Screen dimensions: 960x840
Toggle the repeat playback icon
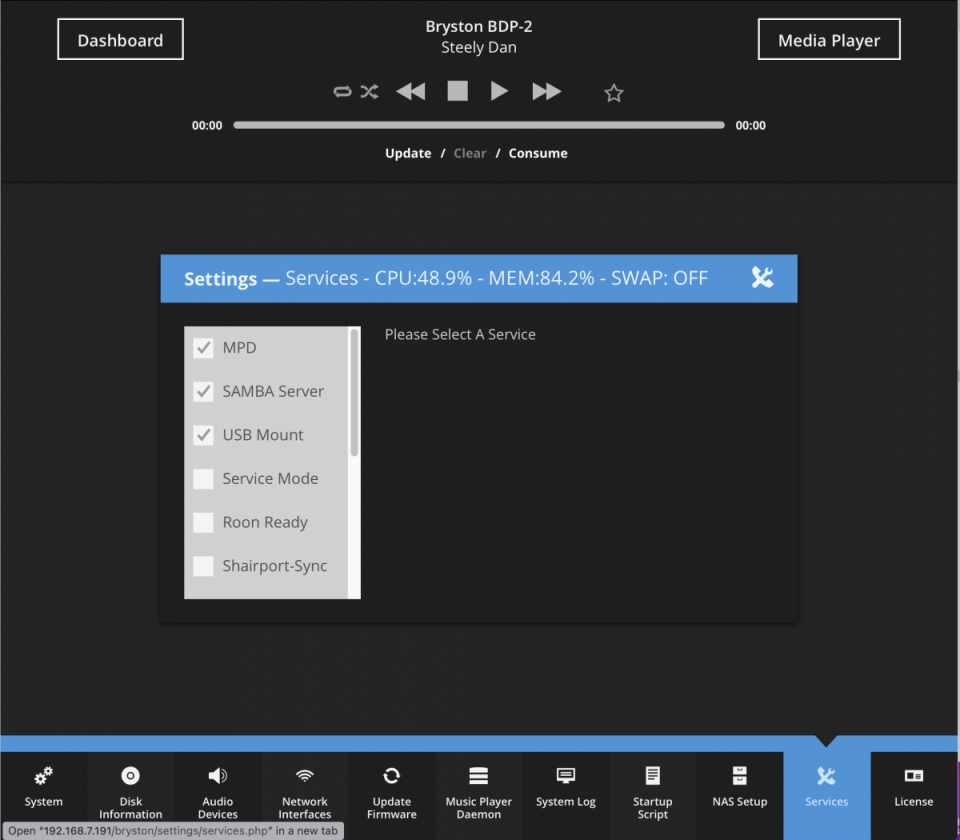[x=342, y=92]
